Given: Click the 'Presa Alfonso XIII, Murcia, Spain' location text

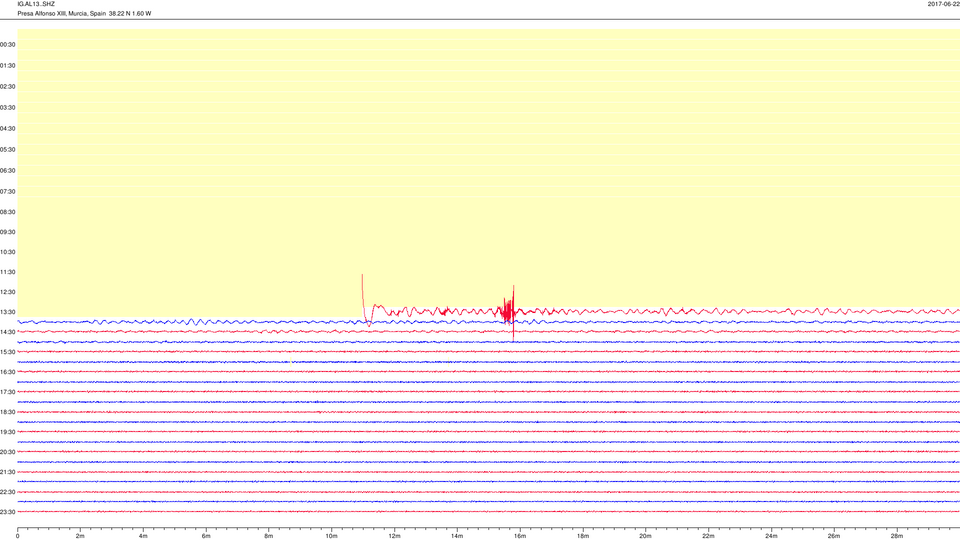Looking at the screenshot, I should [62, 13].
